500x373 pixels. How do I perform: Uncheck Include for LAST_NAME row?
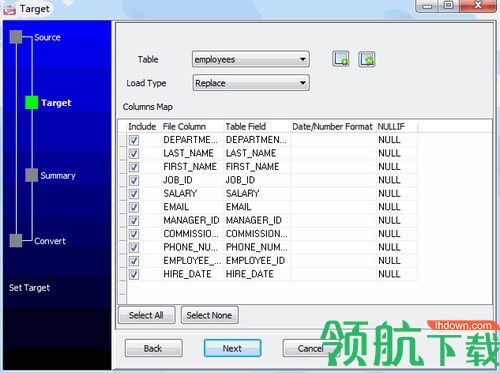pyautogui.click(x=134, y=153)
